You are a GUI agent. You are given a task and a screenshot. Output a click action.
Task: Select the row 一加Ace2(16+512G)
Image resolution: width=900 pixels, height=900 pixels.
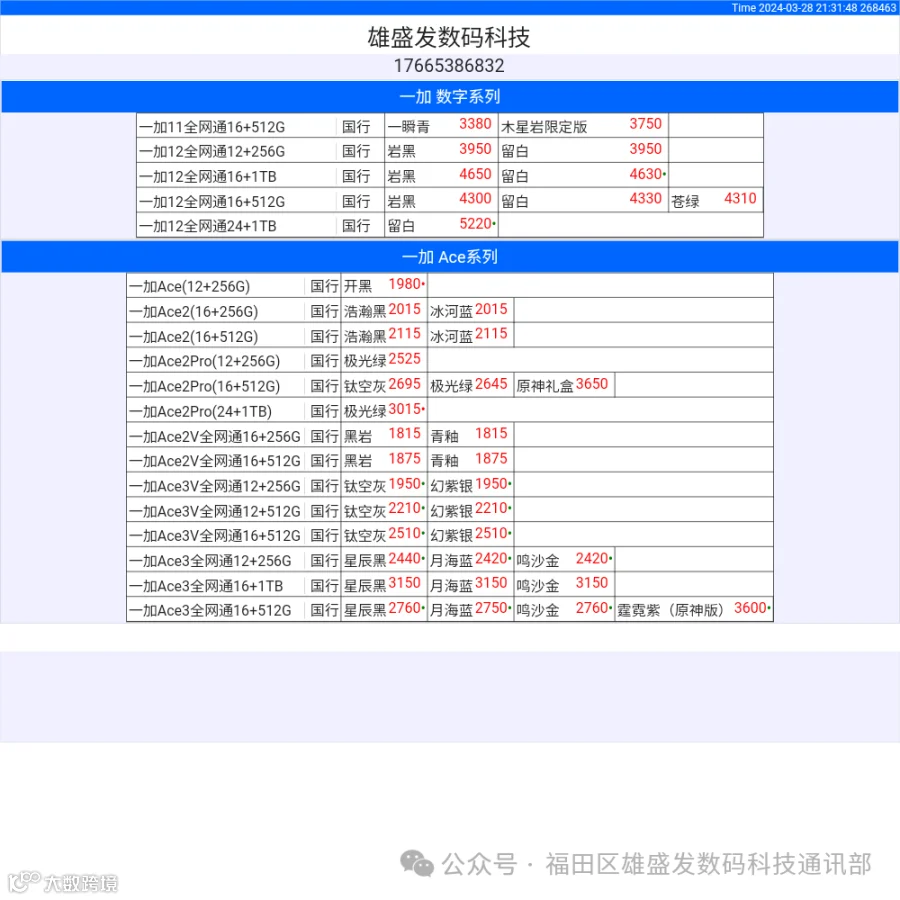(x=450, y=335)
